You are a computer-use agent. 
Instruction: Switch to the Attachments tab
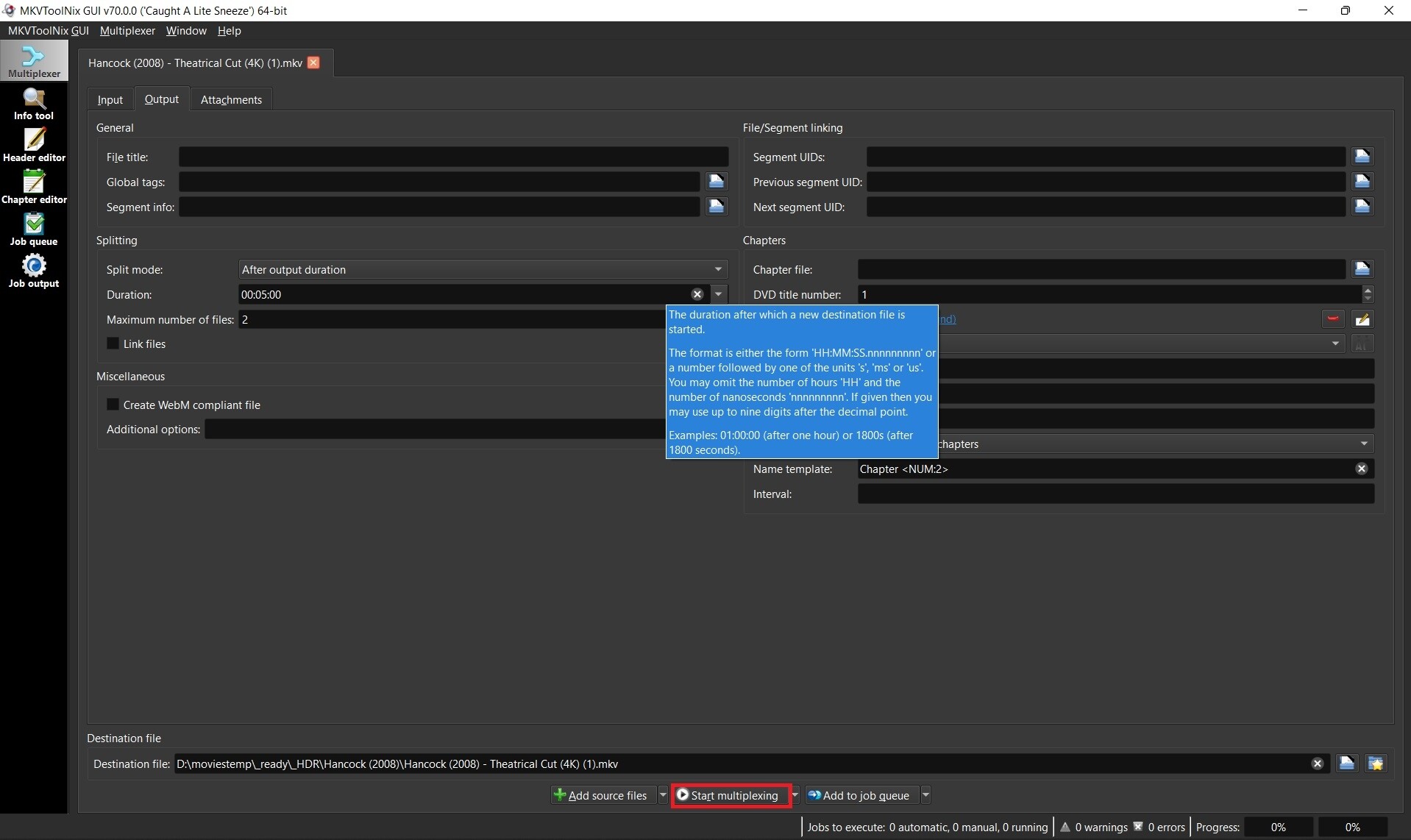(231, 99)
